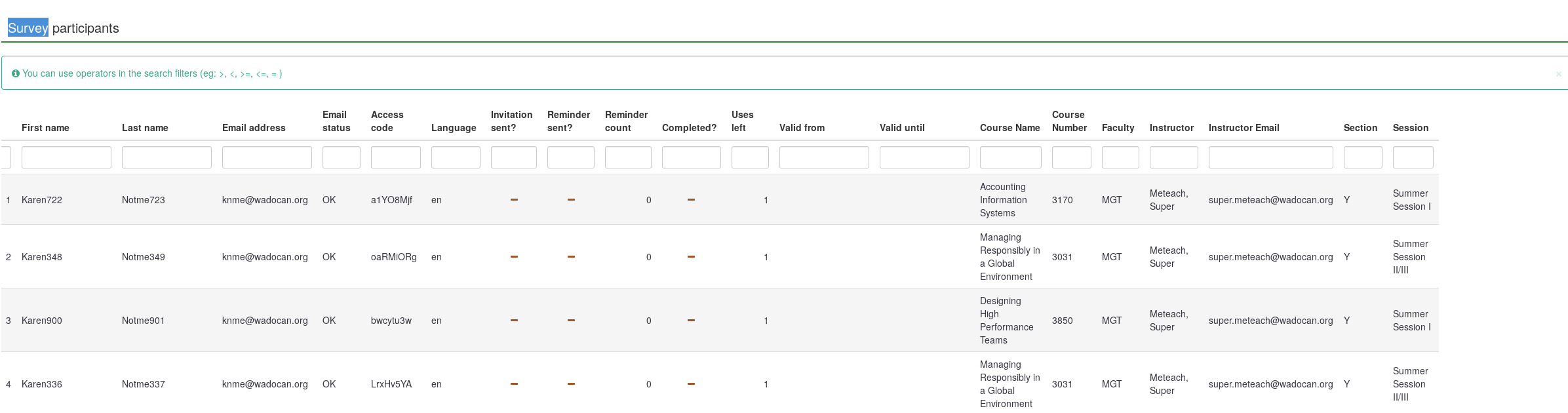The image size is (1568, 413).
Task: Click completed dash icon for Karen722
Action: coord(691,200)
